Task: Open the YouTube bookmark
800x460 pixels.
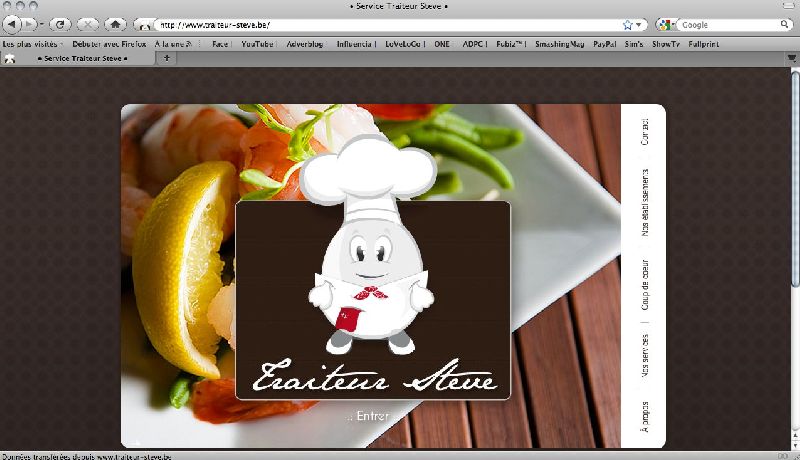Action: 257,44
